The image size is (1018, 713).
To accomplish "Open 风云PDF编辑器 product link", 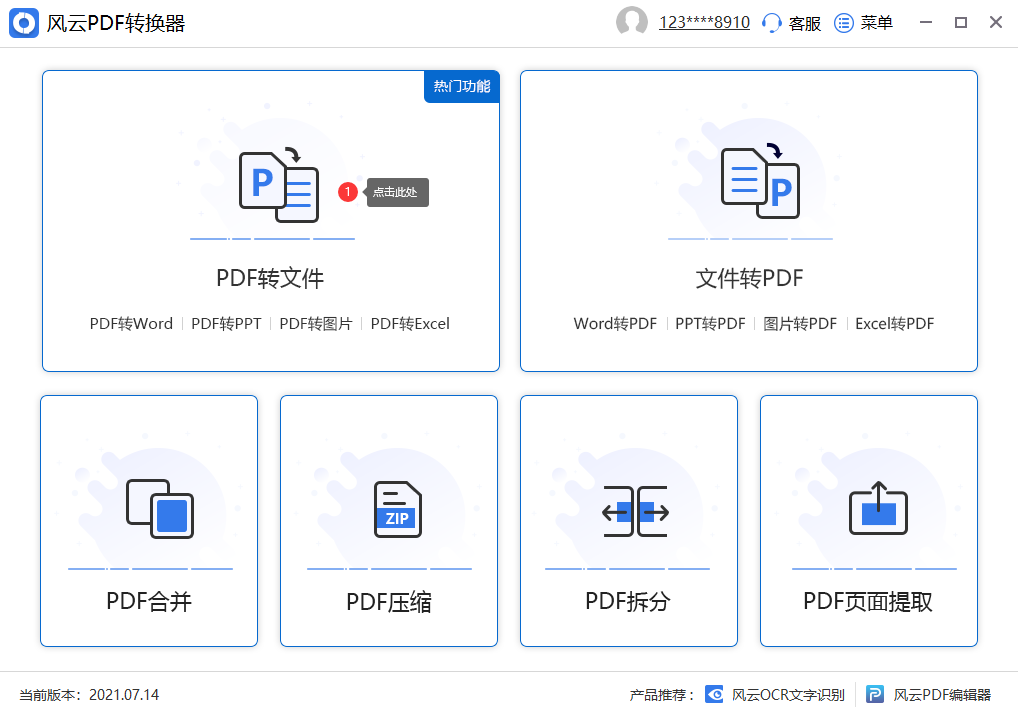I will point(929,695).
